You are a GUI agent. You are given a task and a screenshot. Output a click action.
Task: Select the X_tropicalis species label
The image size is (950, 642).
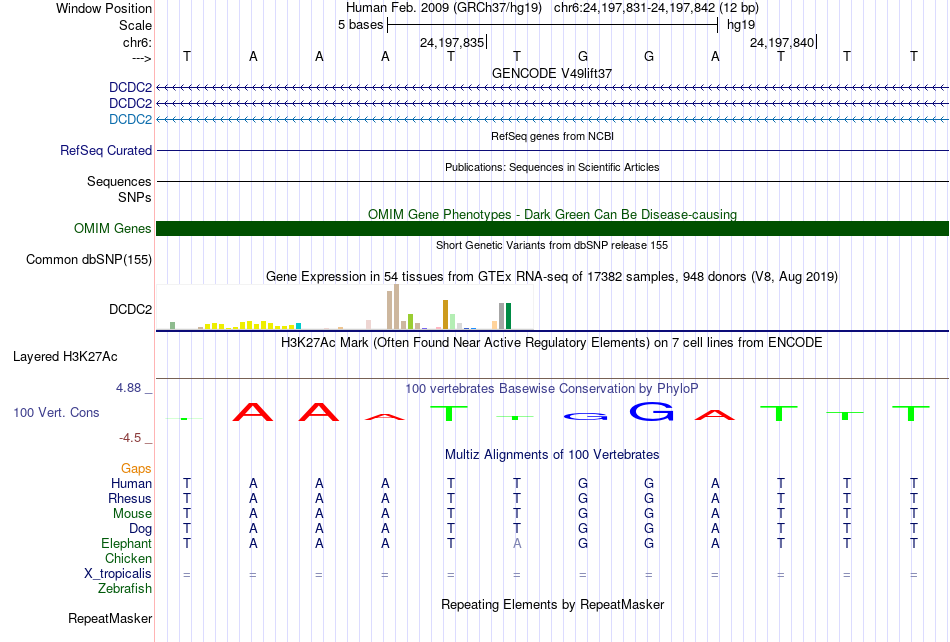point(118,574)
